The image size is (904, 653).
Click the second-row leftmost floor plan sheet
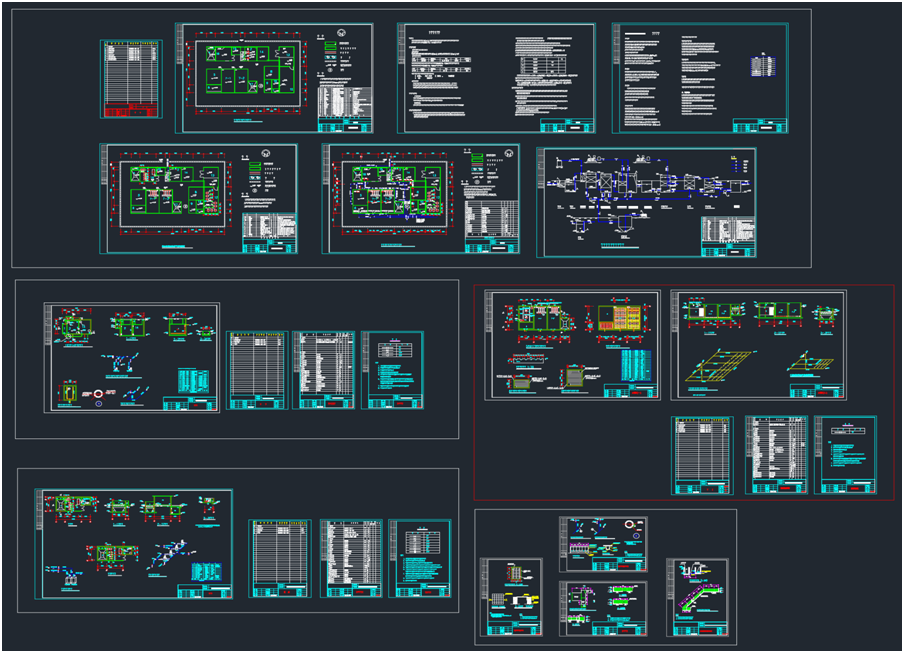click(x=199, y=198)
